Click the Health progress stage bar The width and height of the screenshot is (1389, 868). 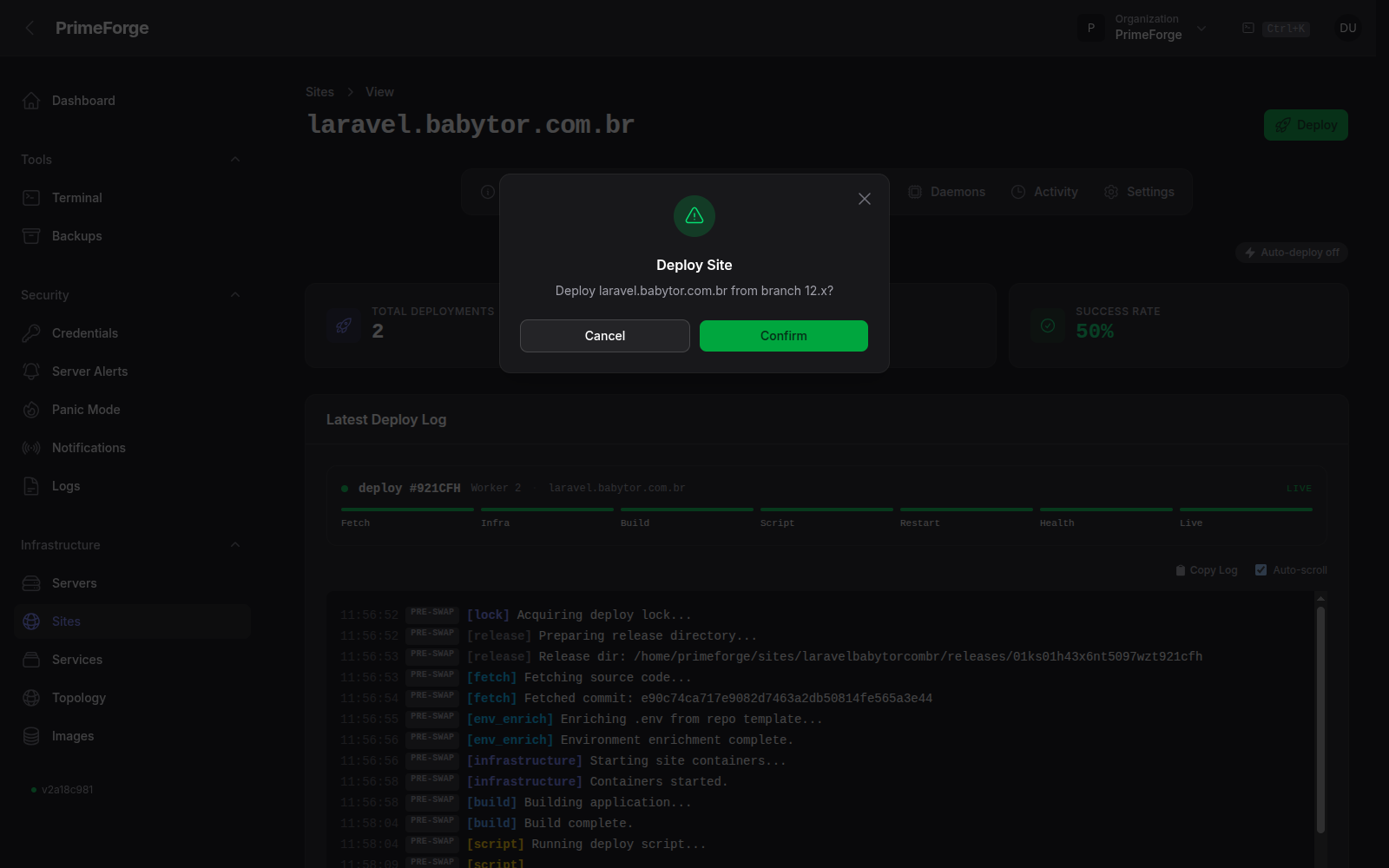pyautogui.click(x=1106, y=510)
